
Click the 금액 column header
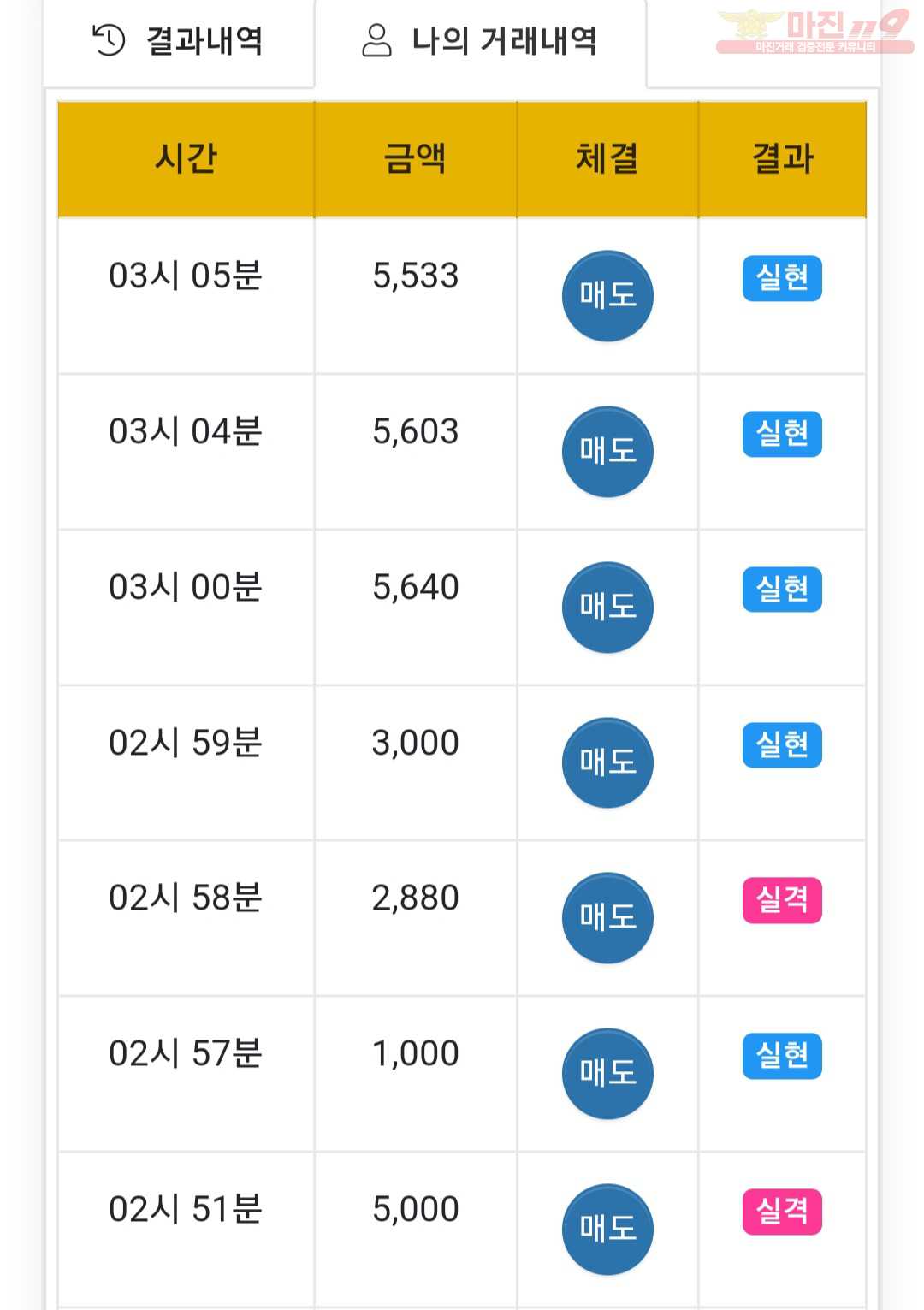[416, 159]
